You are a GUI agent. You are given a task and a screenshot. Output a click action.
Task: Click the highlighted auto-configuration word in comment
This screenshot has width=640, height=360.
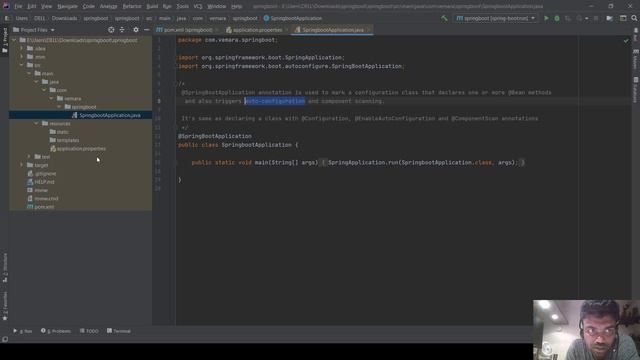275,101
